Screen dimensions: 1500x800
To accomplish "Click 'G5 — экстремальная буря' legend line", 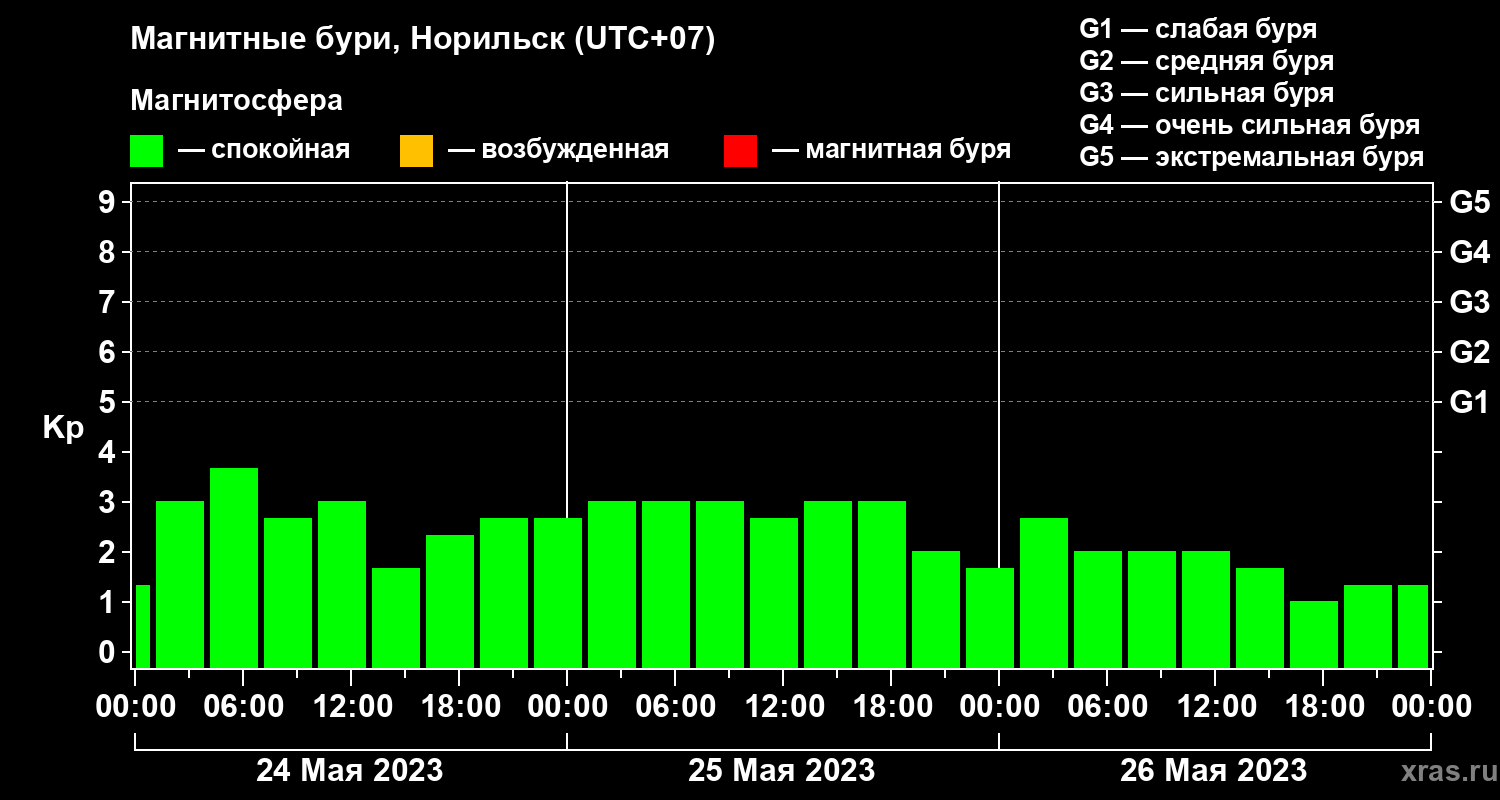I will tap(1251, 158).
